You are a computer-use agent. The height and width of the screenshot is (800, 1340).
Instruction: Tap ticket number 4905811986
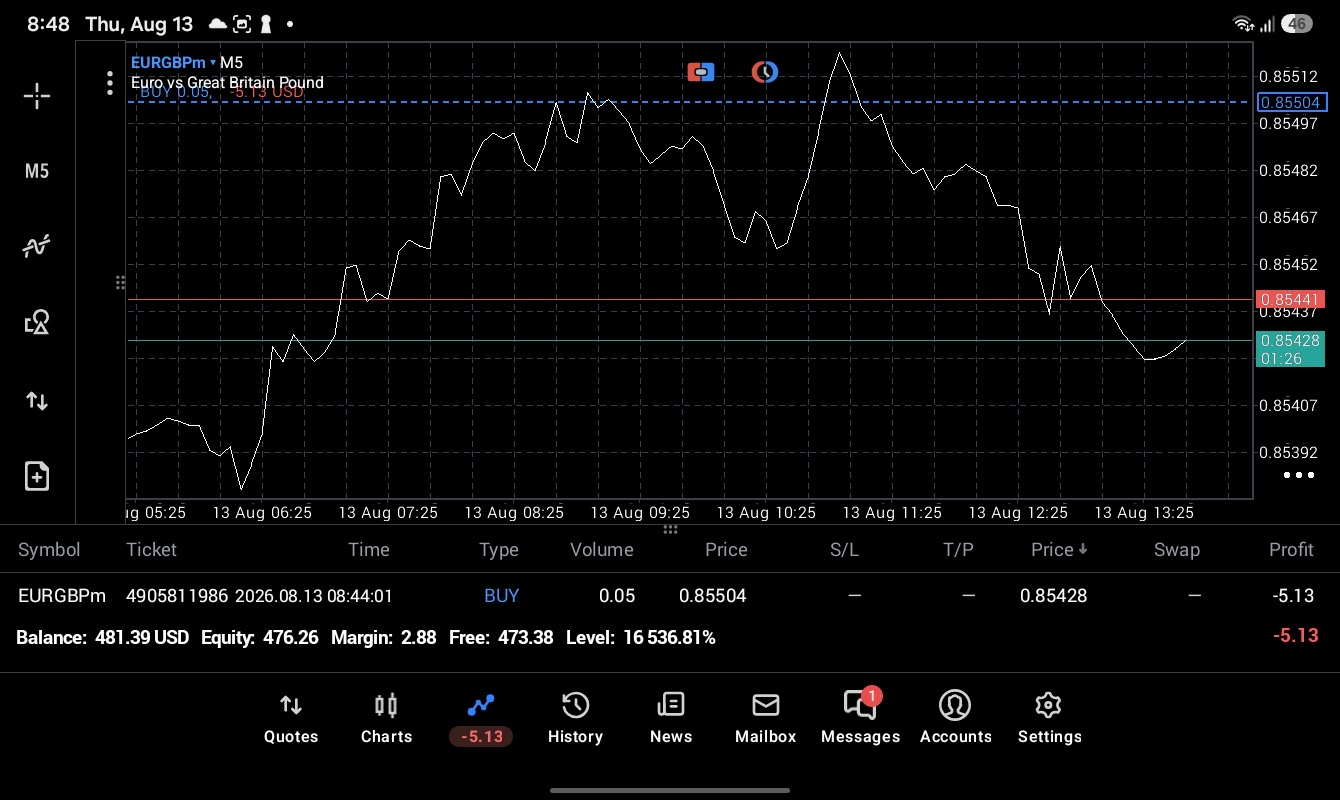tap(177, 596)
